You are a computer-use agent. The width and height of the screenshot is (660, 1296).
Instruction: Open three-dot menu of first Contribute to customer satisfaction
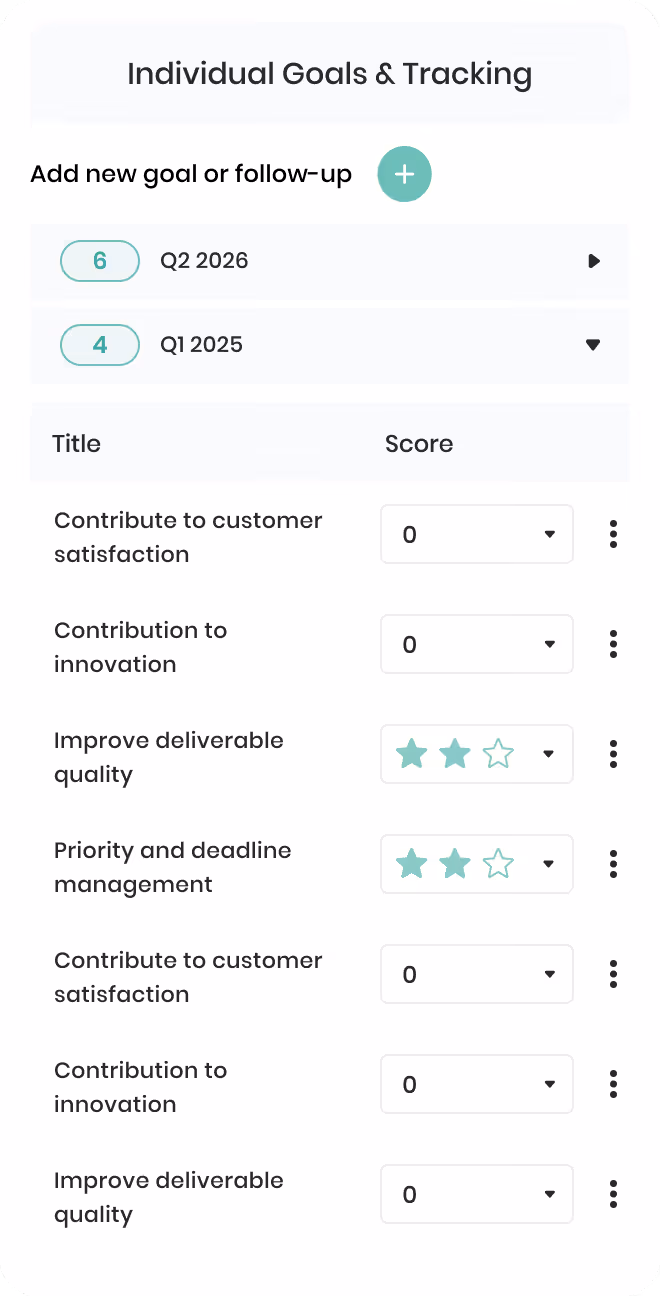(613, 534)
